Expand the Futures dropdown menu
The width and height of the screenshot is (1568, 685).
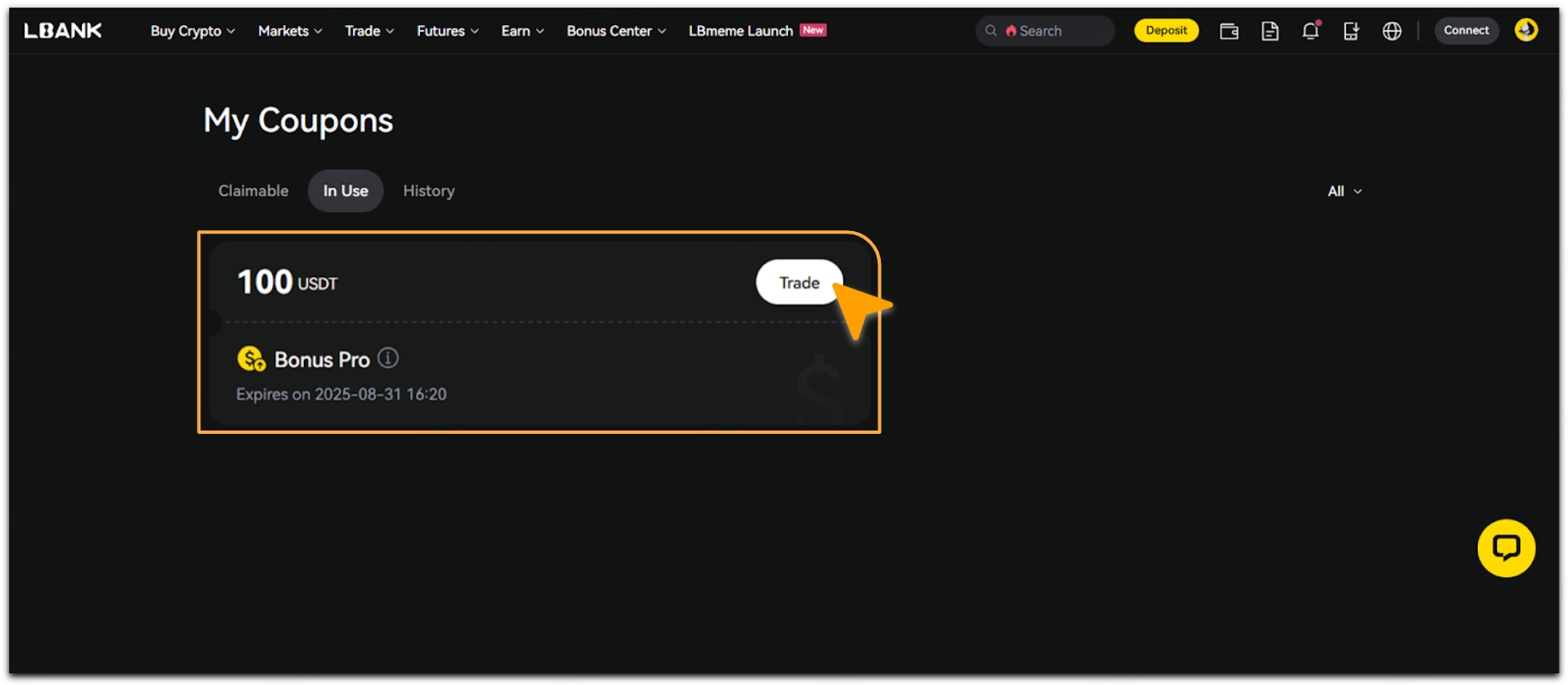click(x=447, y=31)
